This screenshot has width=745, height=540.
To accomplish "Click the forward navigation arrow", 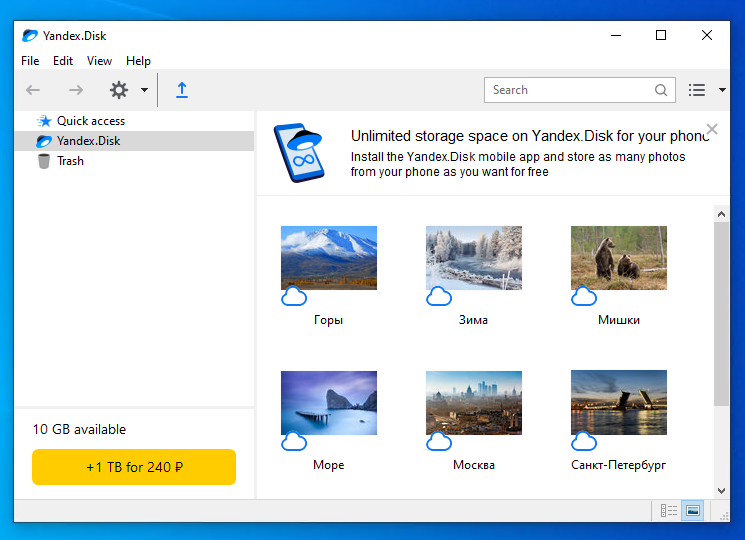I will coord(76,90).
